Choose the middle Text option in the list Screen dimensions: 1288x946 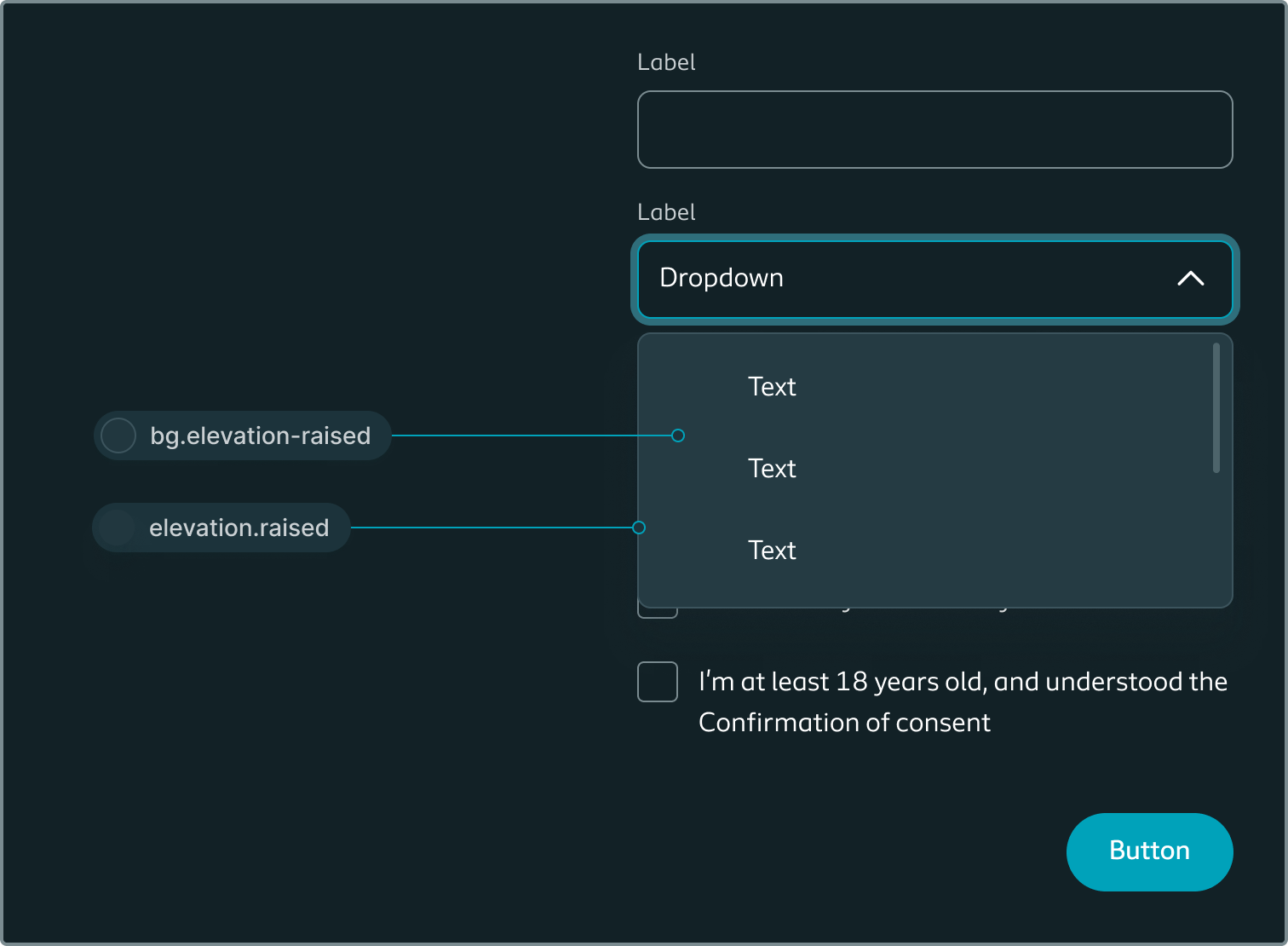click(x=772, y=469)
